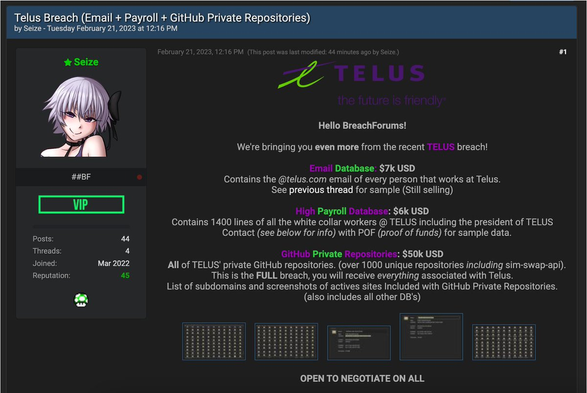
Task: Open post number #1 permalink
Action: pyautogui.click(x=563, y=52)
